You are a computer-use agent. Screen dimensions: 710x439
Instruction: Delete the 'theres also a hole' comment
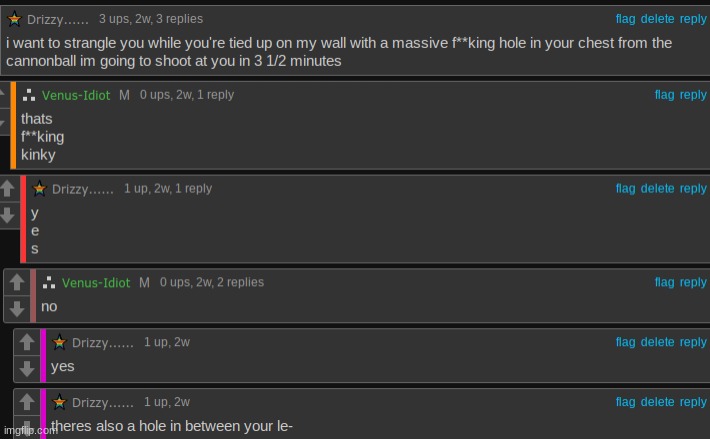657,402
